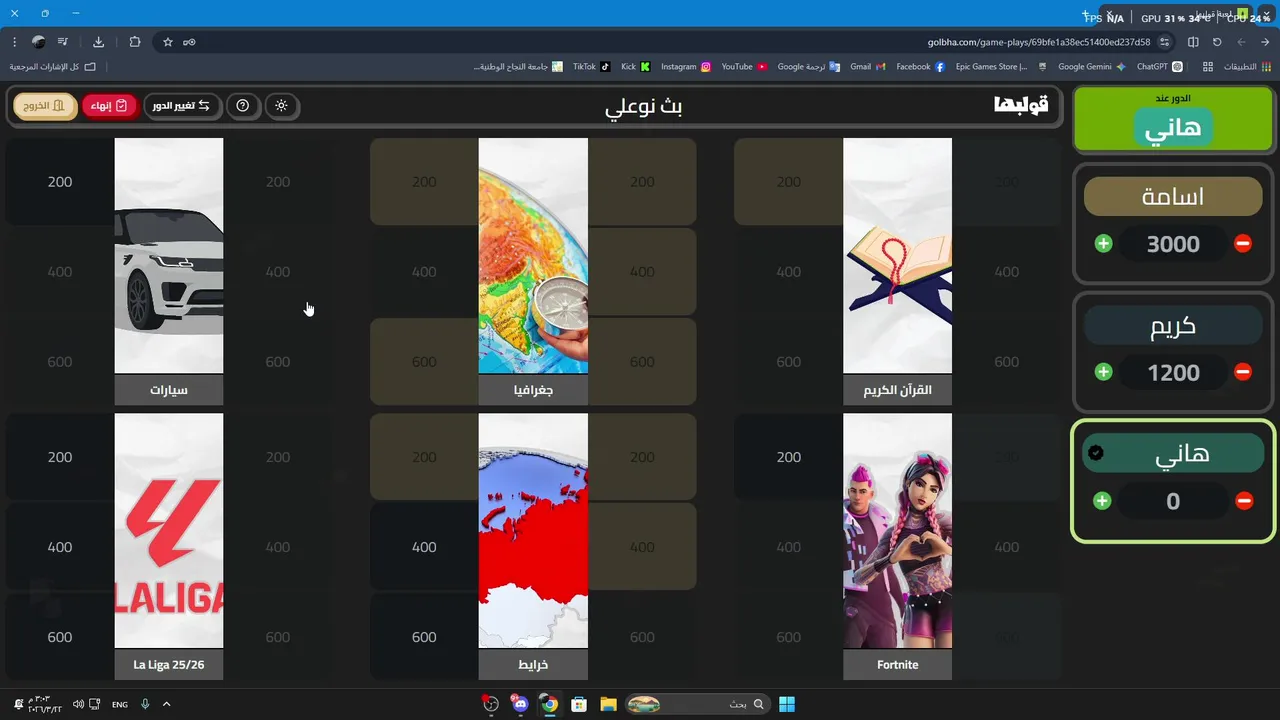Open the Google ترجمة bookmark
1280x720 pixels.
[809, 67]
